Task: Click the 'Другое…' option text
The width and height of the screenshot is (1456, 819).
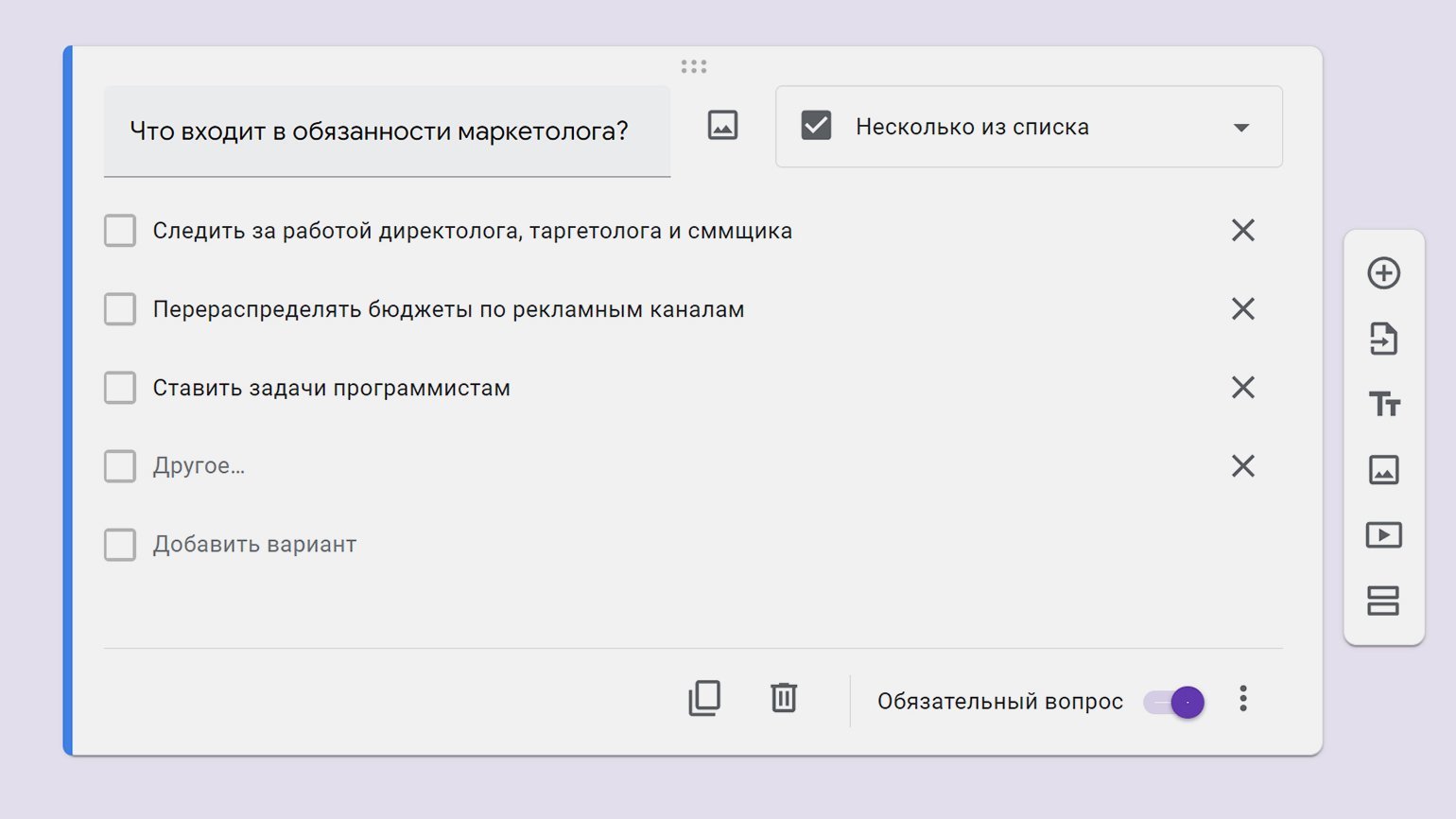Action: [199, 466]
